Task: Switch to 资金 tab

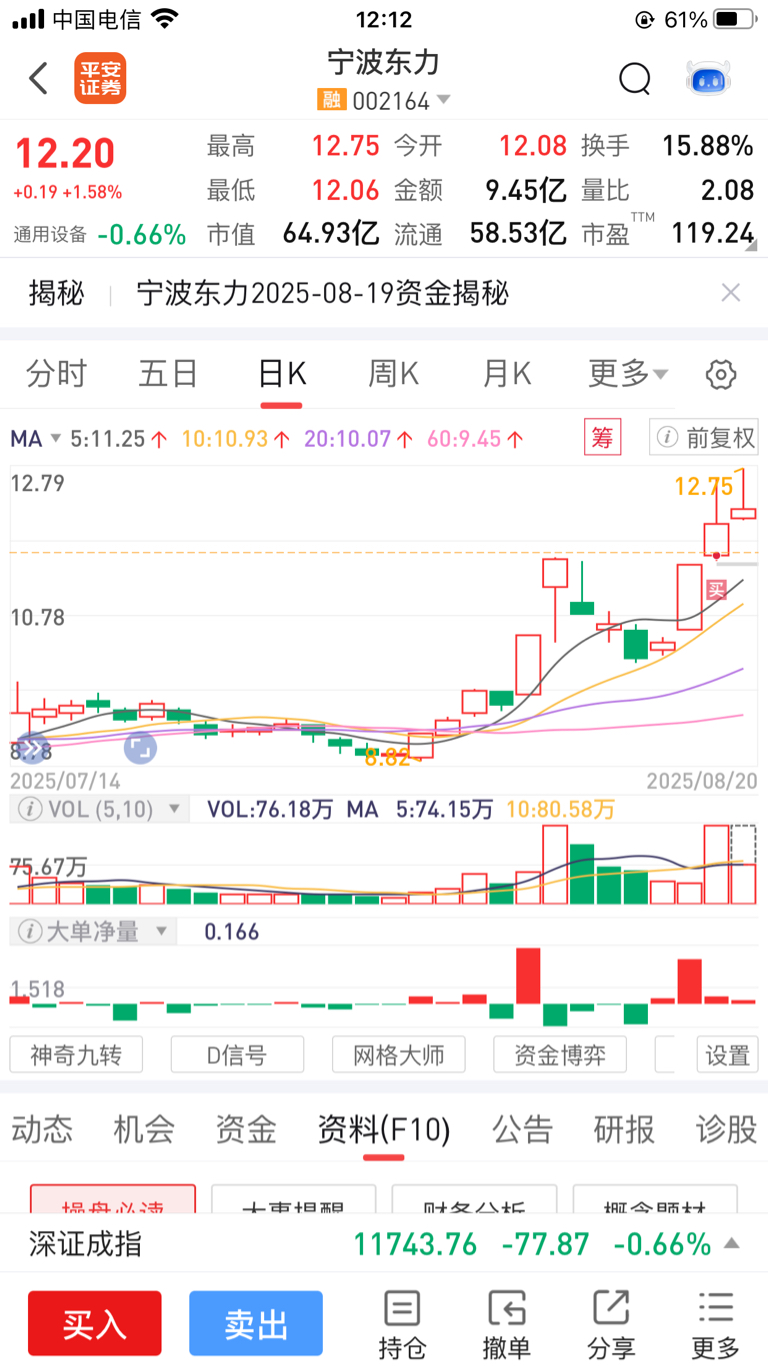Action: [x=246, y=1130]
